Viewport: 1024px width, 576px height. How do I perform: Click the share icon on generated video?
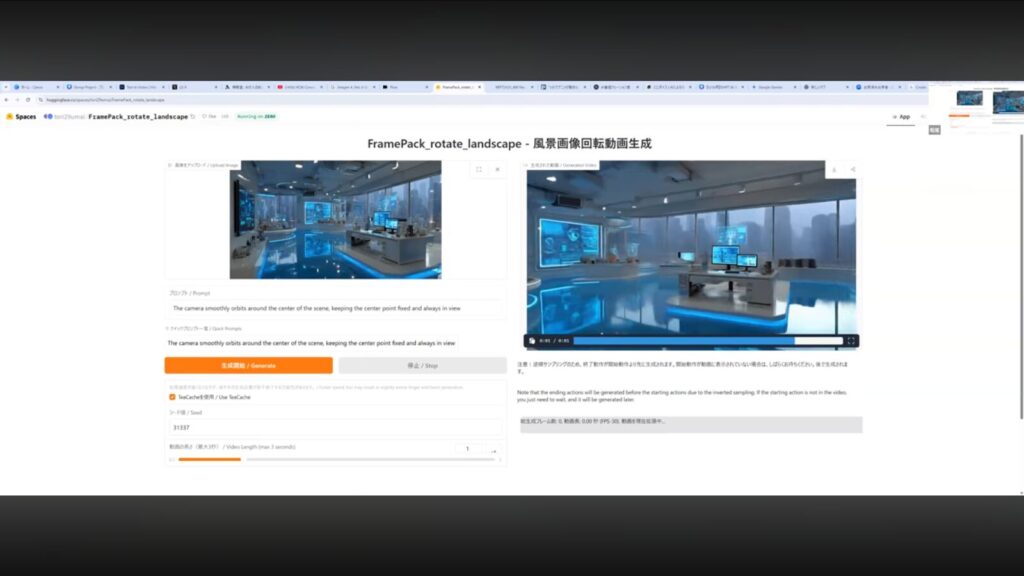852,170
